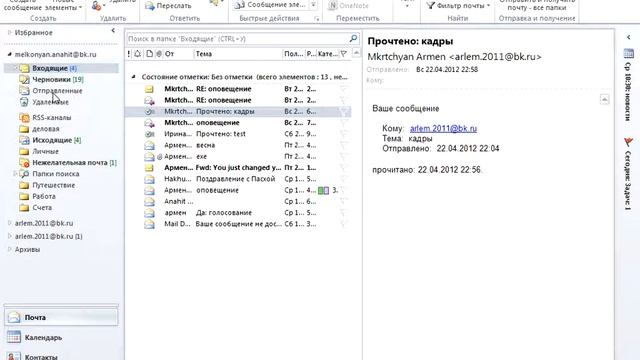The height and width of the screenshot is (360, 640).
Task: Switch to Почта mail view
Action: [x=61, y=317]
